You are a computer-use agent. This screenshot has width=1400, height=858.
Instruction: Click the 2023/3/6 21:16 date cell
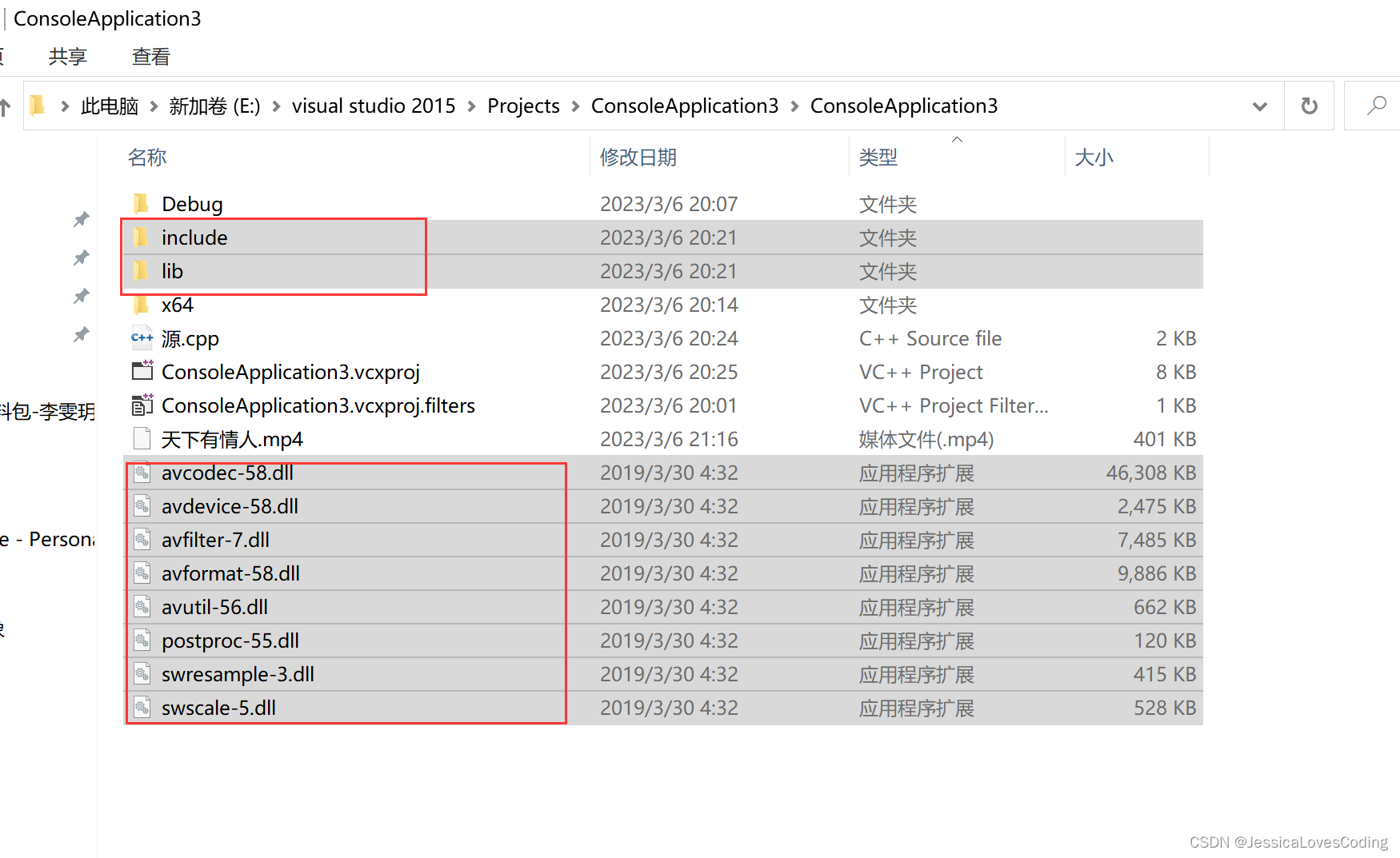pos(669,439)
